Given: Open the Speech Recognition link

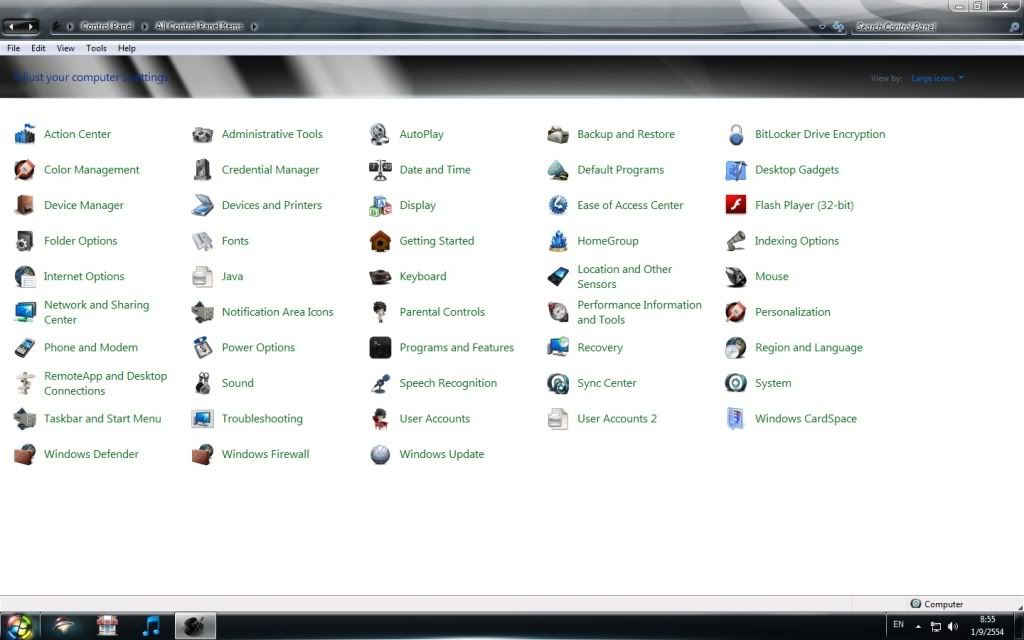Looking at the screenshot, I should (448, 383).
